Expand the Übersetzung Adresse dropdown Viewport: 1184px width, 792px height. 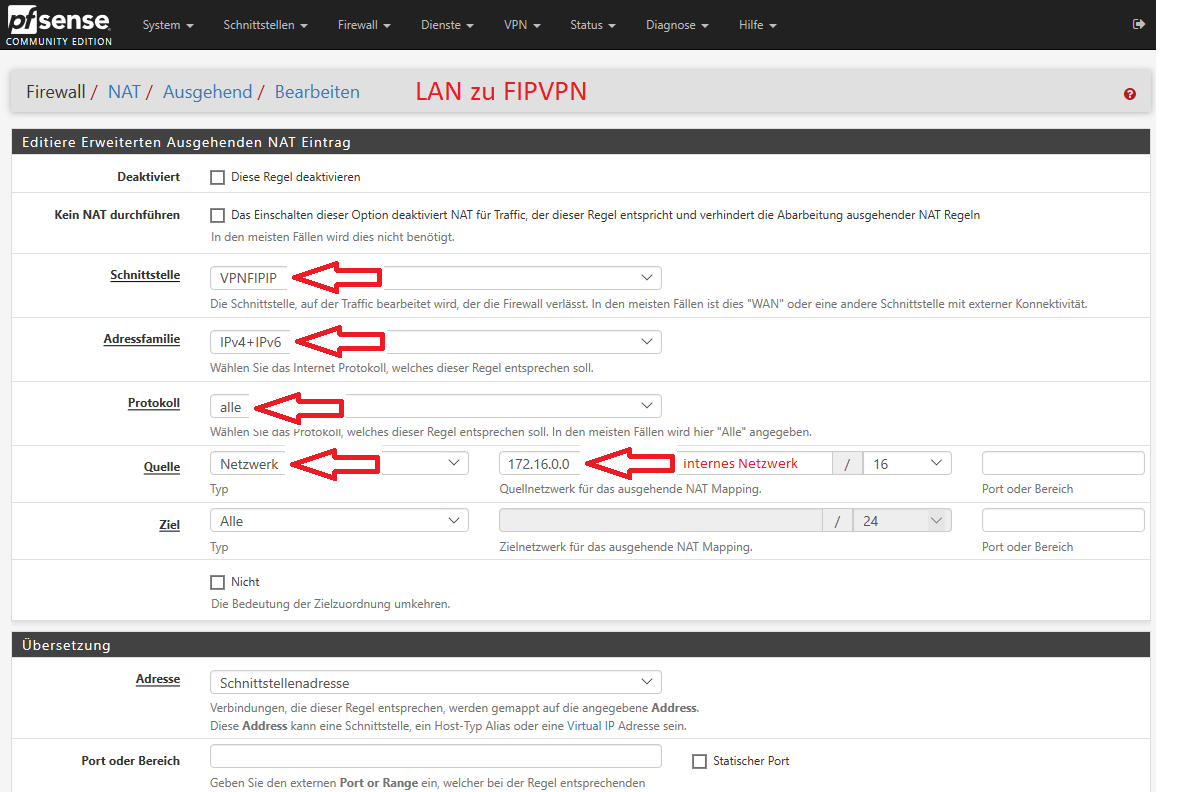[x=435, y=683]
